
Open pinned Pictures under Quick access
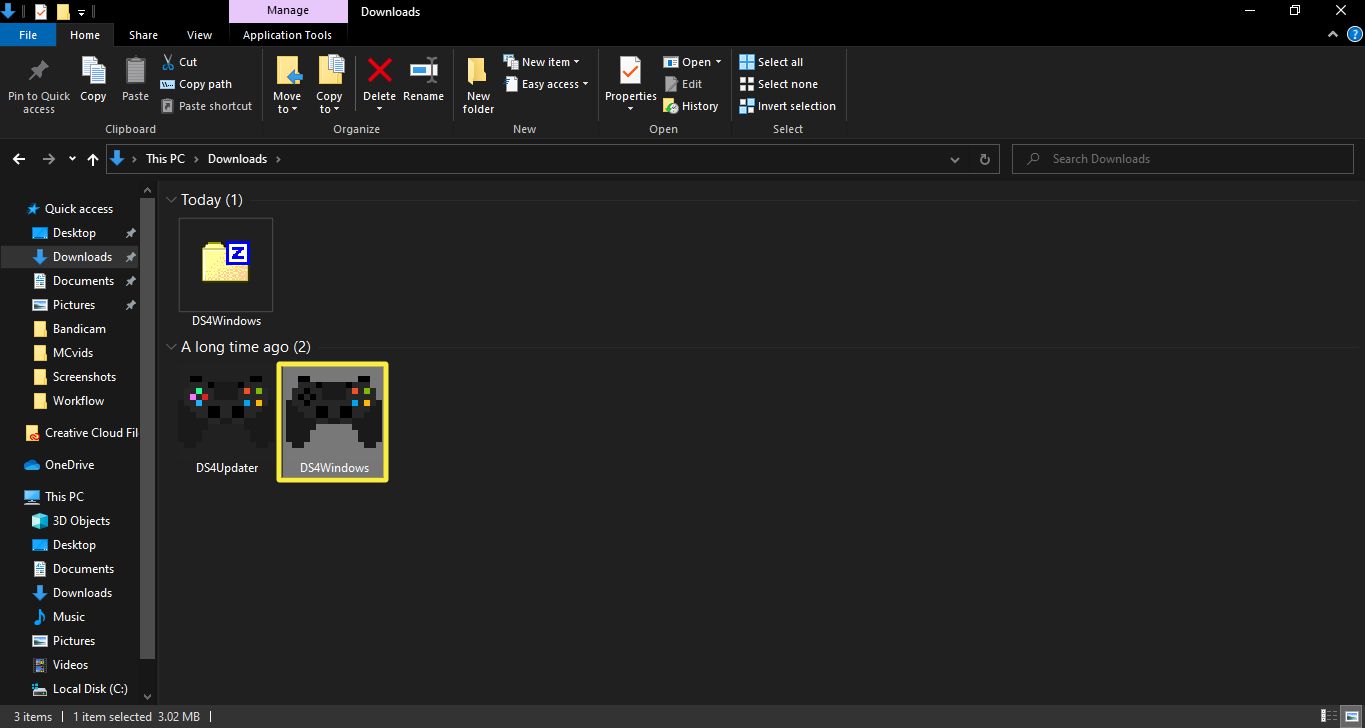coord(74,305)
